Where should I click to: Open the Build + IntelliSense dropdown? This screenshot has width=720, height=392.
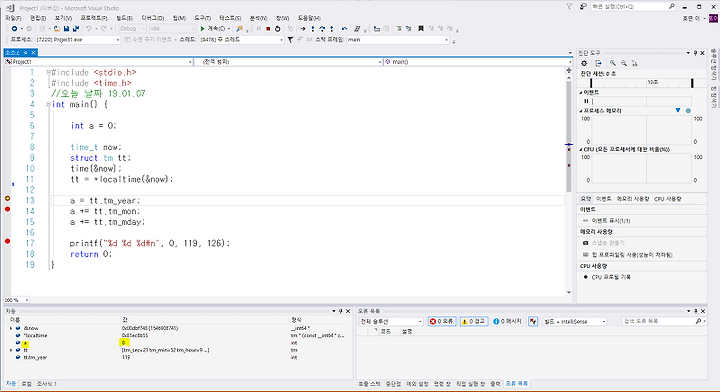click(x=575, y=321)
